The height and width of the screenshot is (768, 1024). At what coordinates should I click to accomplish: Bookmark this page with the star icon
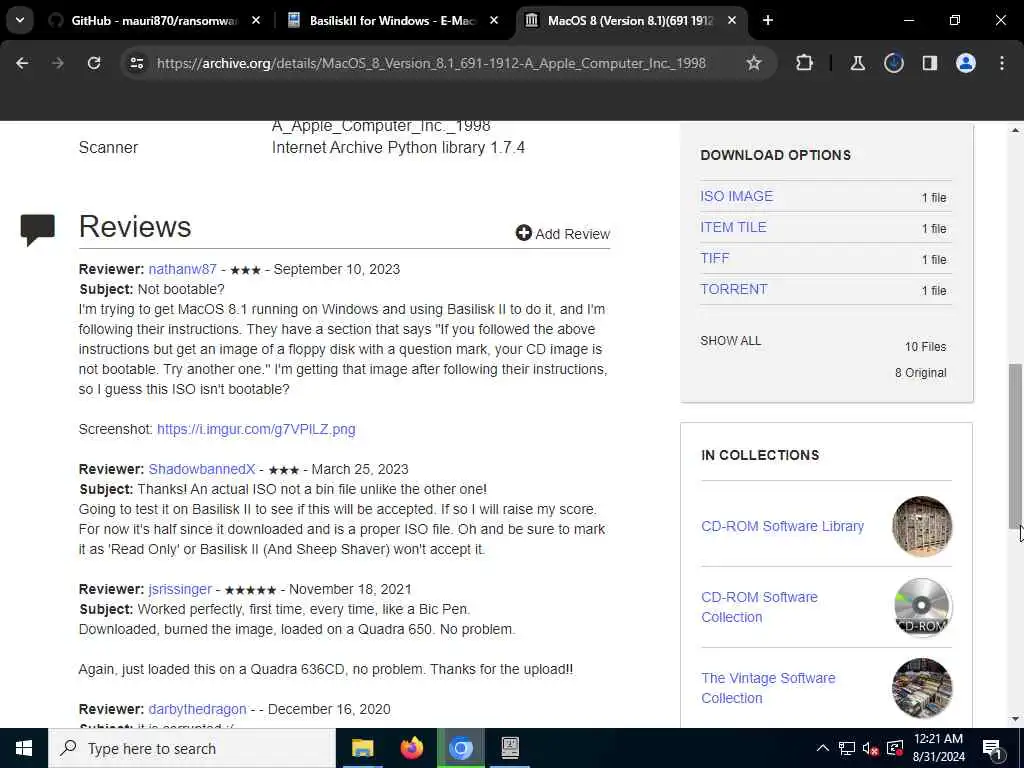[x=754, y=63]
